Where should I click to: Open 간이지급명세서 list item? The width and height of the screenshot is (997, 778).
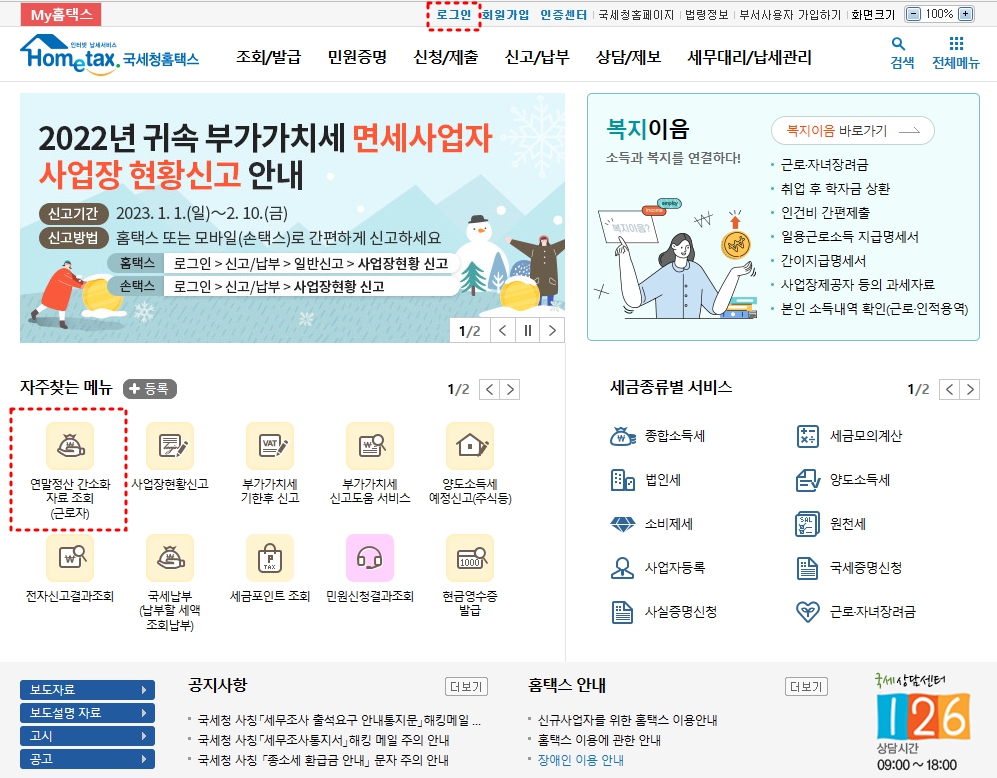[x=823, y=261]
